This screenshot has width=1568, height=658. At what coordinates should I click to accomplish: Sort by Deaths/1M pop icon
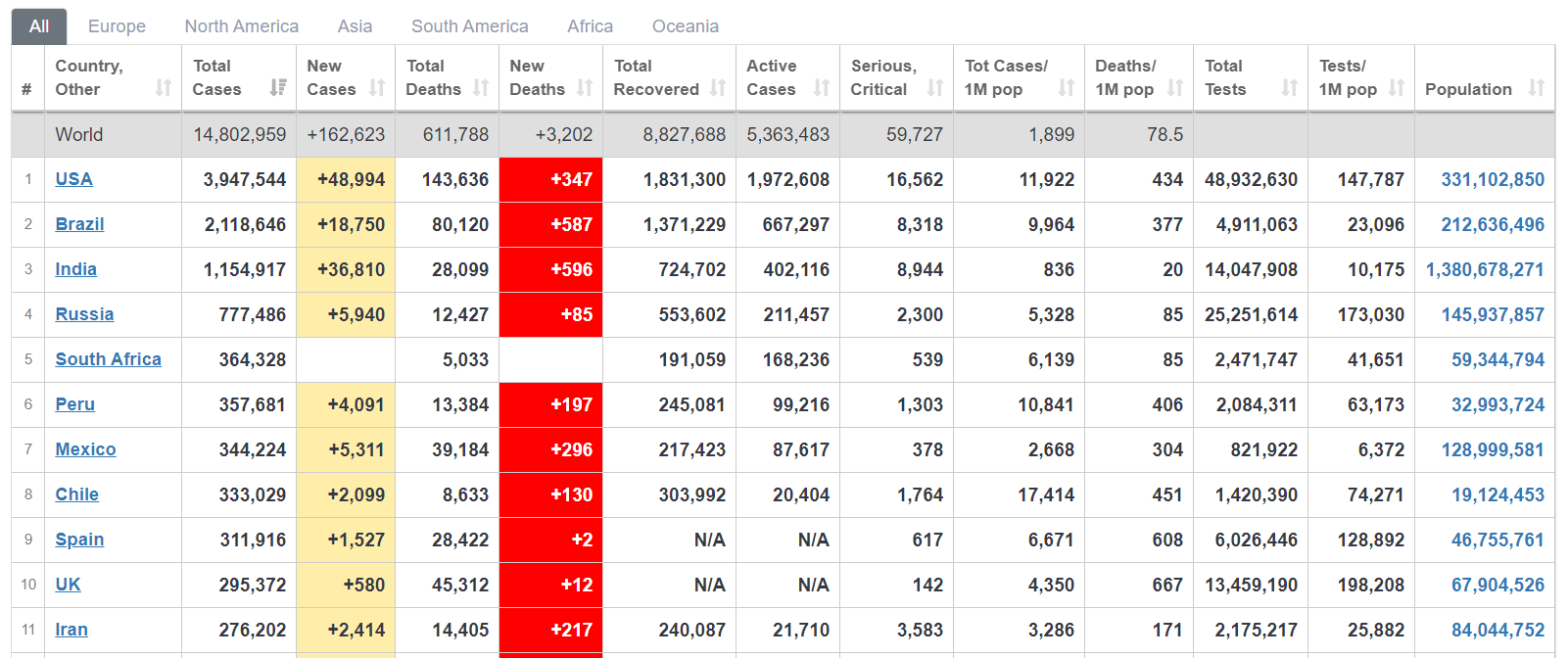coord(1175,88)
